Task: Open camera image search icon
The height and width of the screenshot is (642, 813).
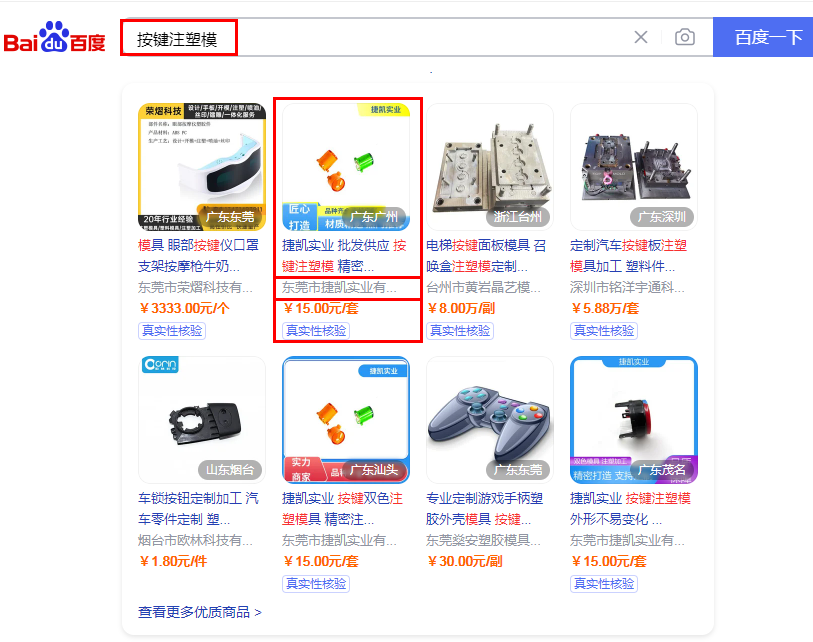Action: (684, 37)
